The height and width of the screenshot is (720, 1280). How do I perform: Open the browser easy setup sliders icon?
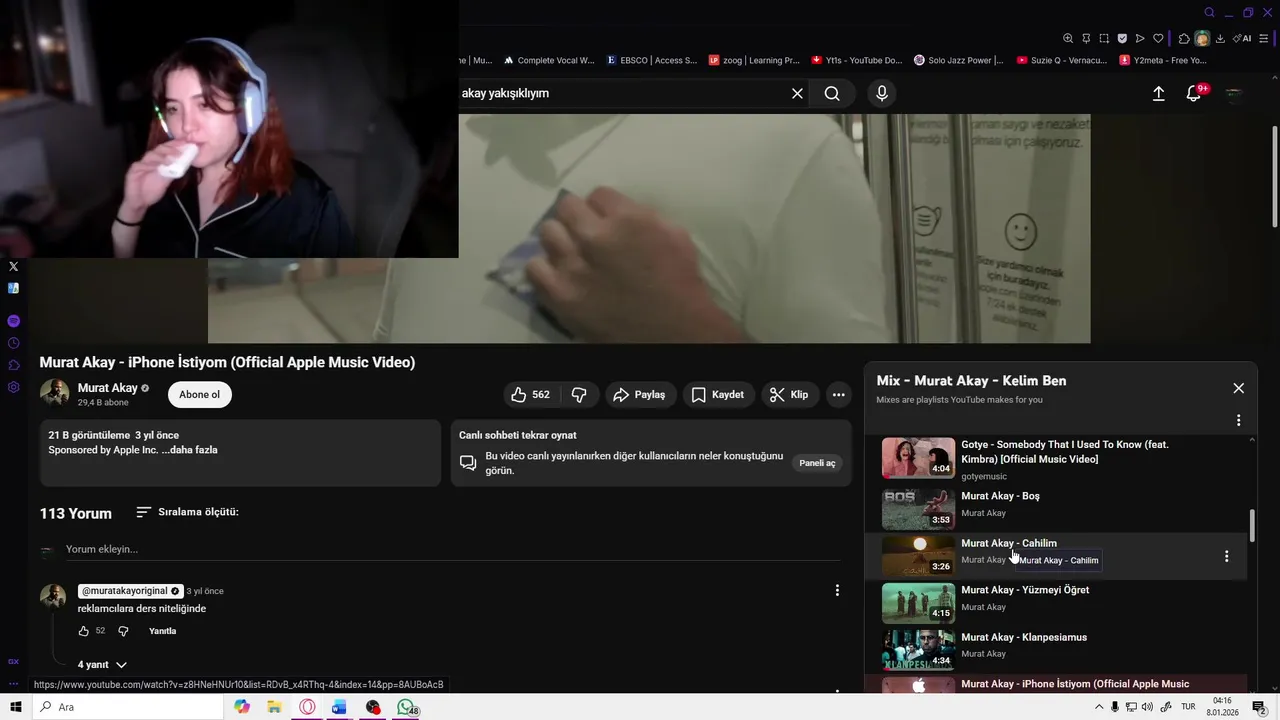pos(1266,38)
